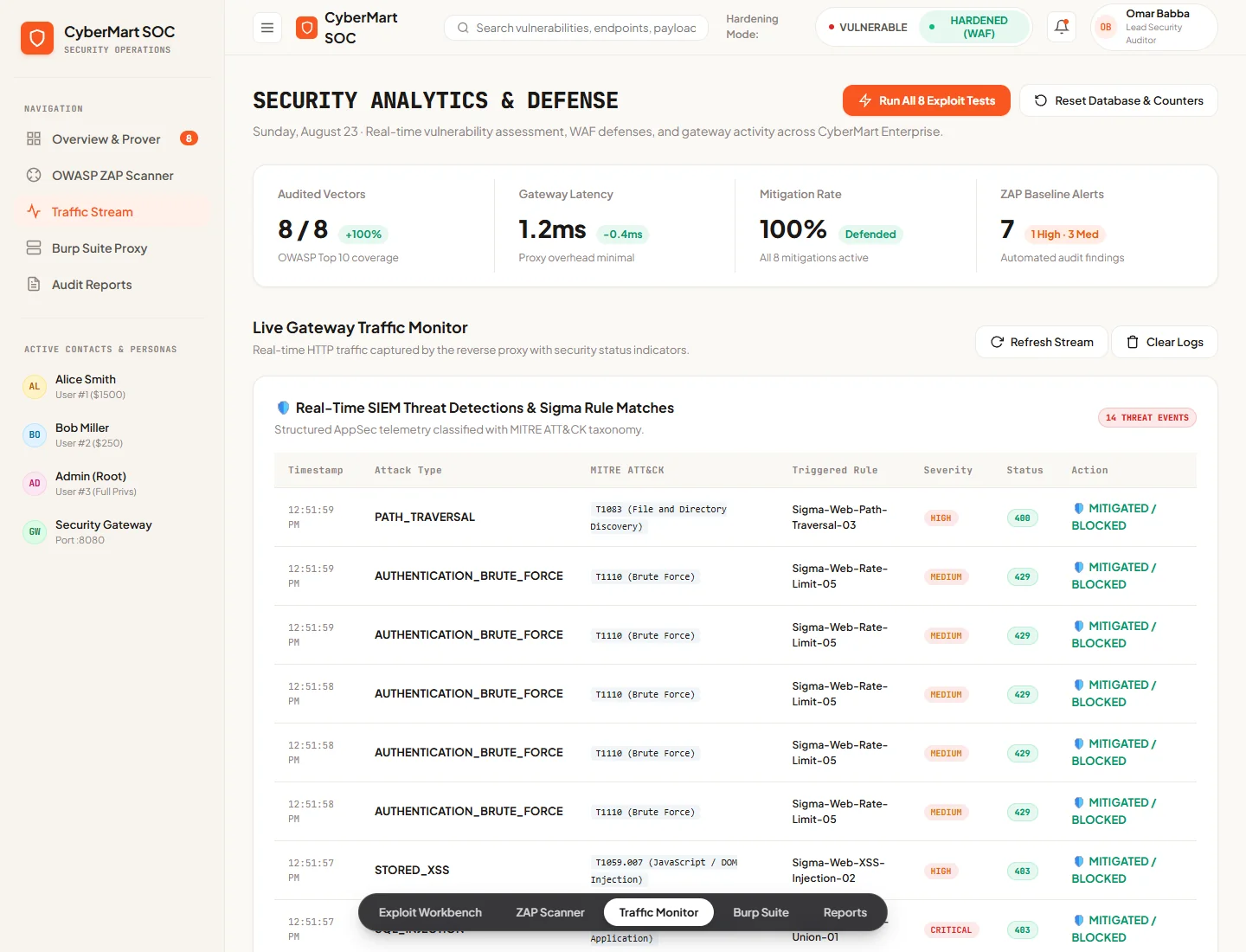1246x952 pixels.
Task: Click the Audit Reports document icon
Action: [x=34, y=284]
